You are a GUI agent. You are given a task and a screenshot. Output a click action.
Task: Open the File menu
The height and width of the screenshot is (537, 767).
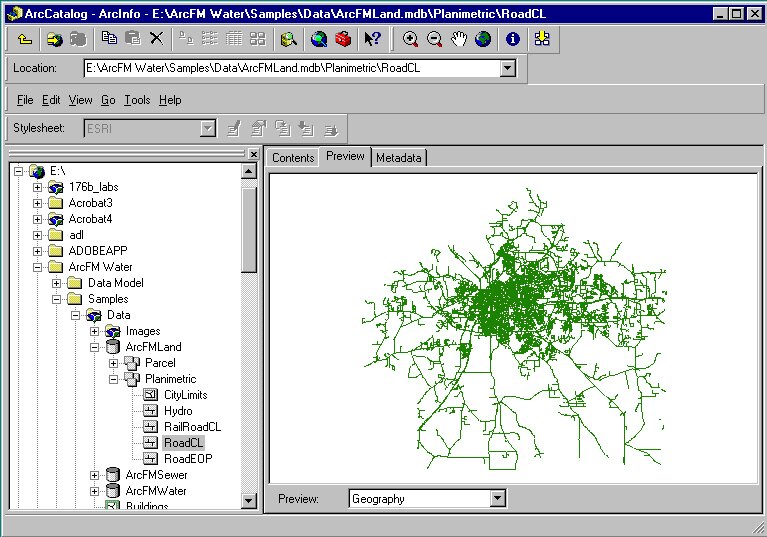25,100
